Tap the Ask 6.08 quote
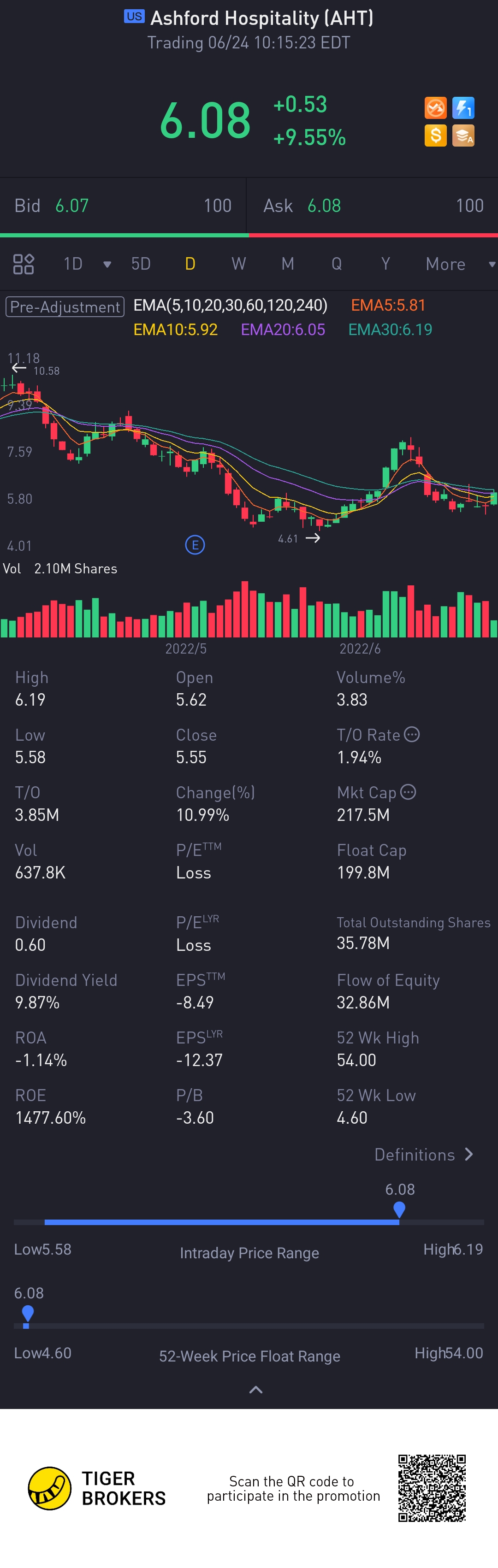 (x=373, y=206)
